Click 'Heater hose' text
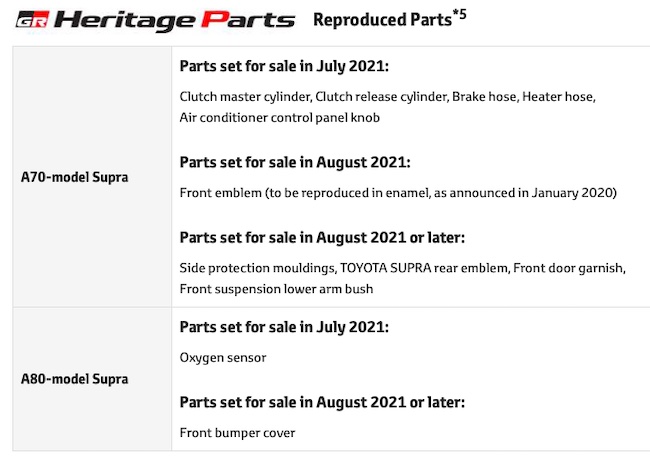 coord(558,97)
